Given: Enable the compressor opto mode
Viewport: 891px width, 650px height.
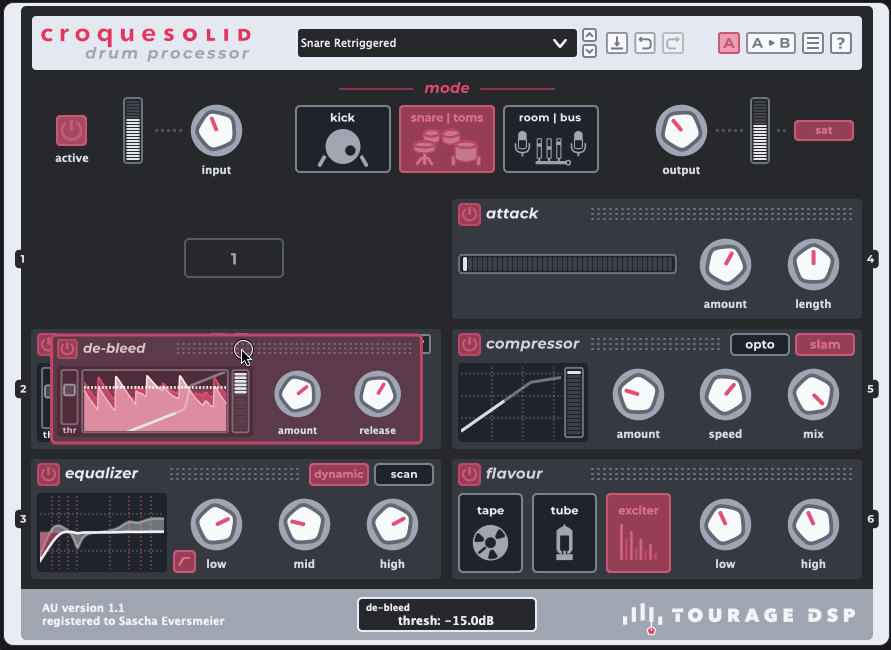Looking at the screenshot, I should pos(759,344).
